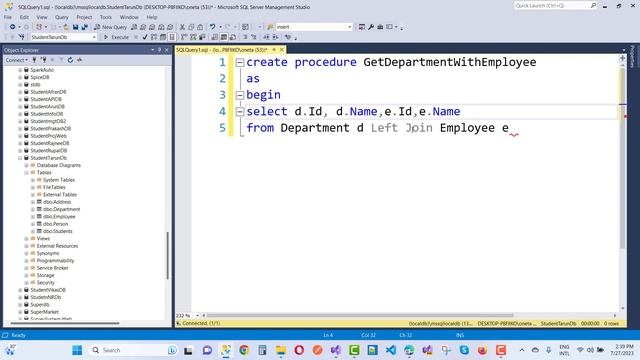The image size is (640, 360).
Task: Open the Connect dropdown in Object Explorer
Action: [x=17, y=60]
